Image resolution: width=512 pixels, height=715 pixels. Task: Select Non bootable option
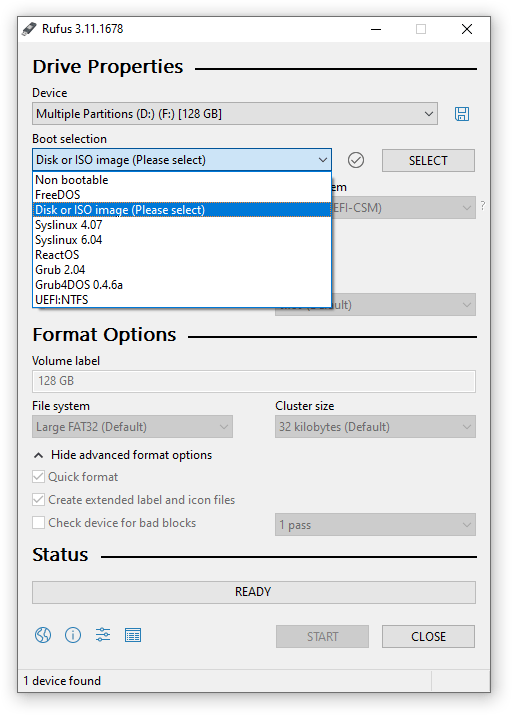click(182, 180)
